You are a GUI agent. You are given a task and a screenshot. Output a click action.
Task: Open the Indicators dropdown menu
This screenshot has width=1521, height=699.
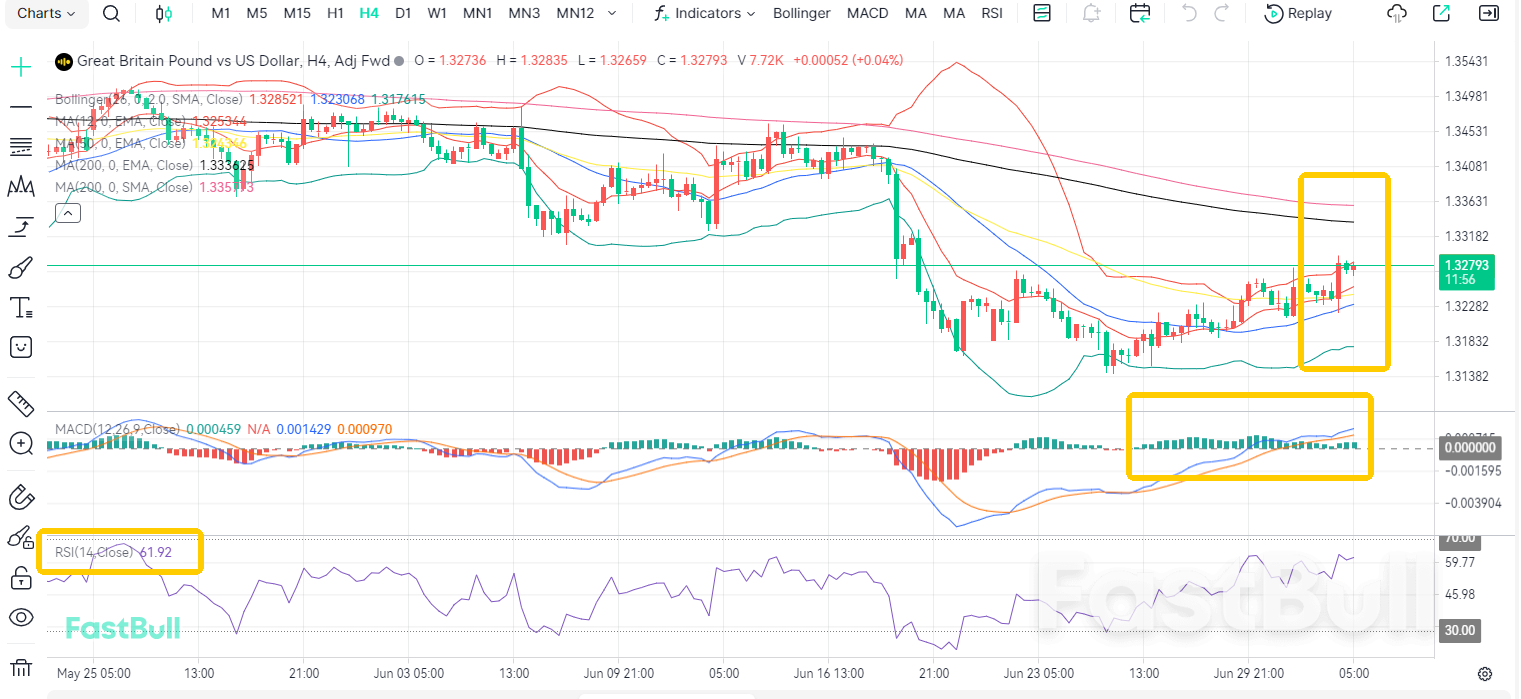705,14
